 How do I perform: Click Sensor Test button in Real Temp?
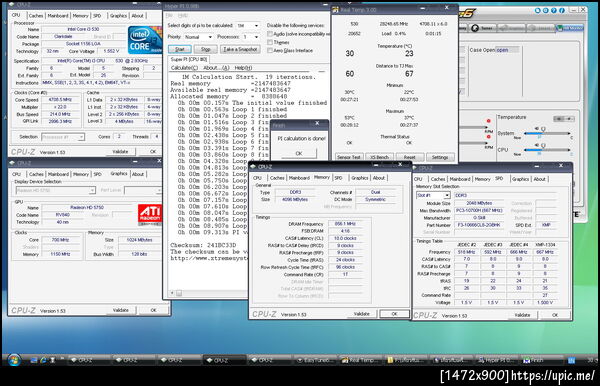click(x=349, y=157)
